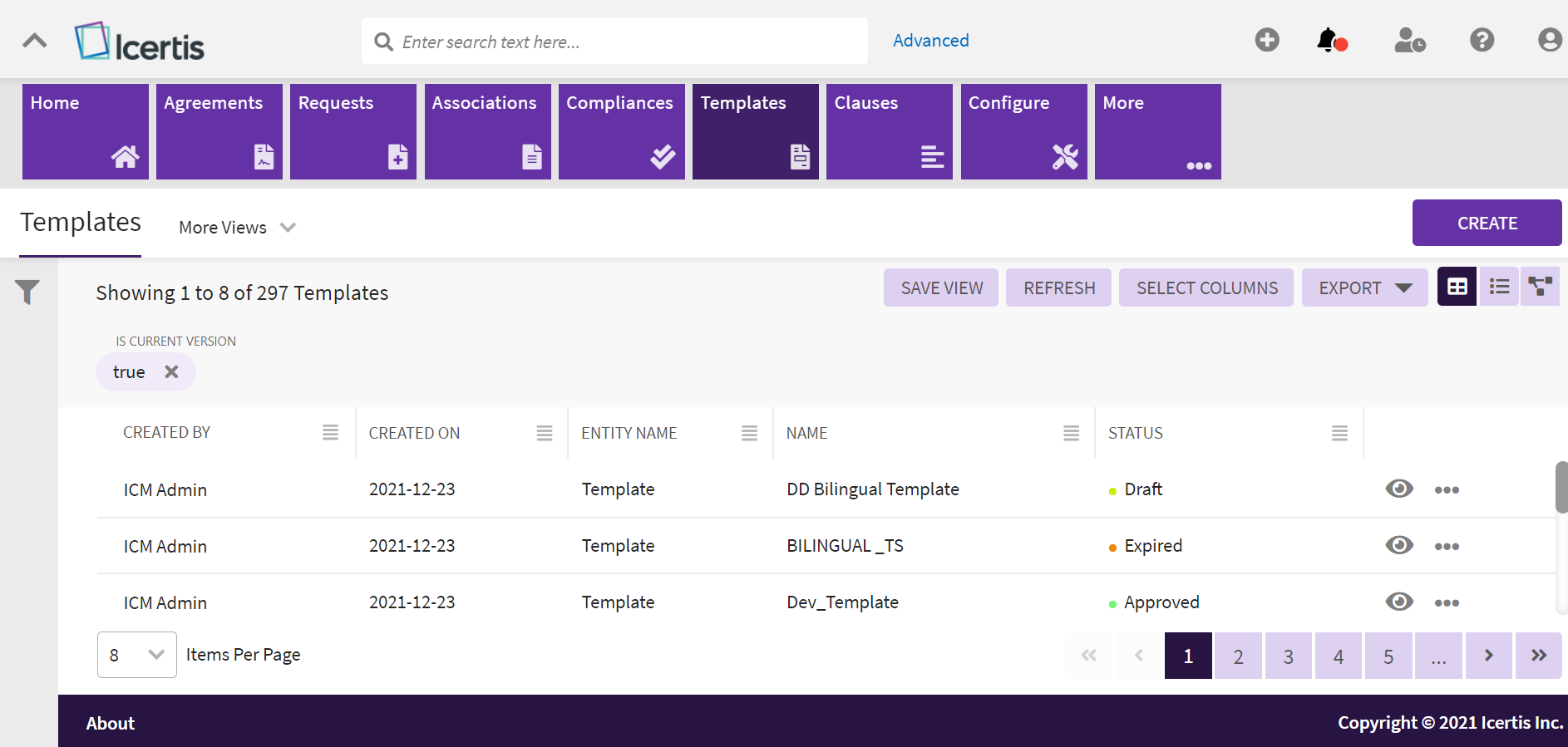
Task: Switch to the hierarchy tree view
Action: 1540,287
